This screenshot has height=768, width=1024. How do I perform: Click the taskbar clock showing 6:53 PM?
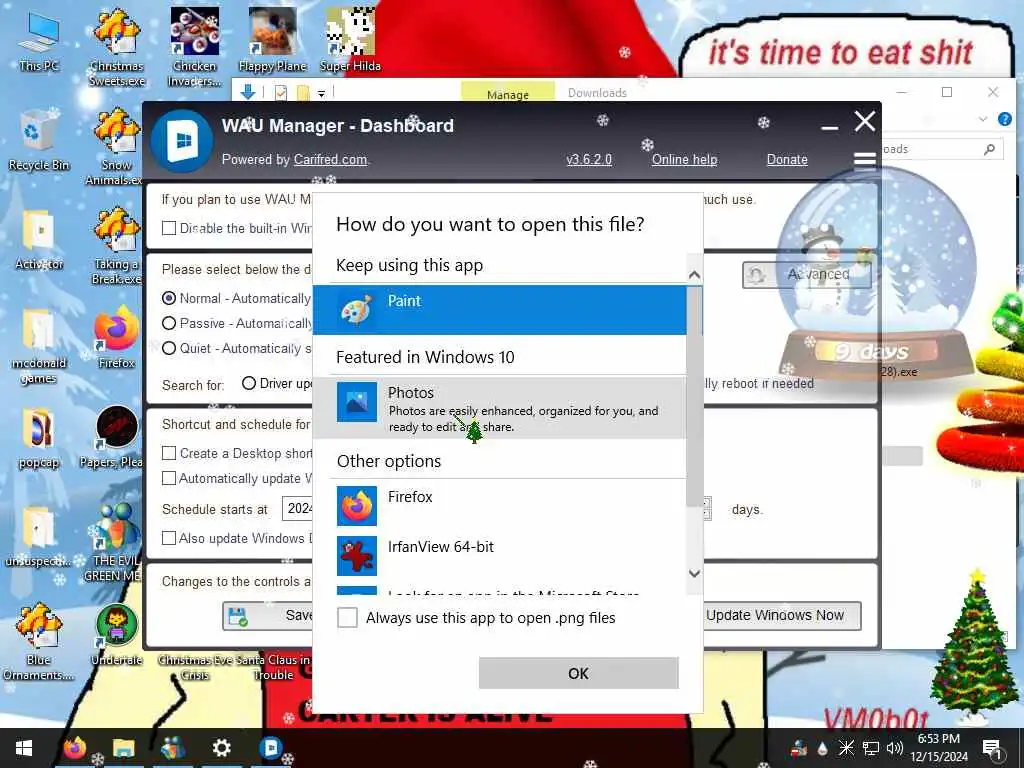pos(939,748)
